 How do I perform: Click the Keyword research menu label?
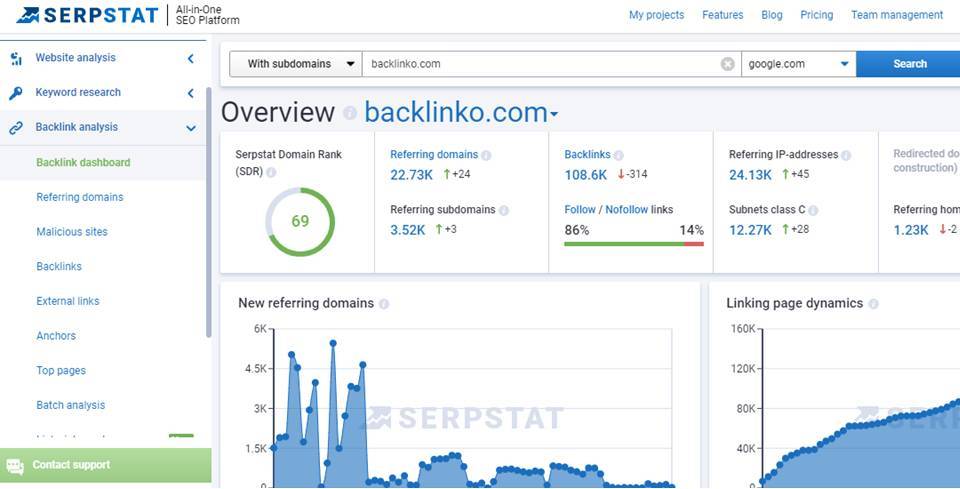coord(78,93)
